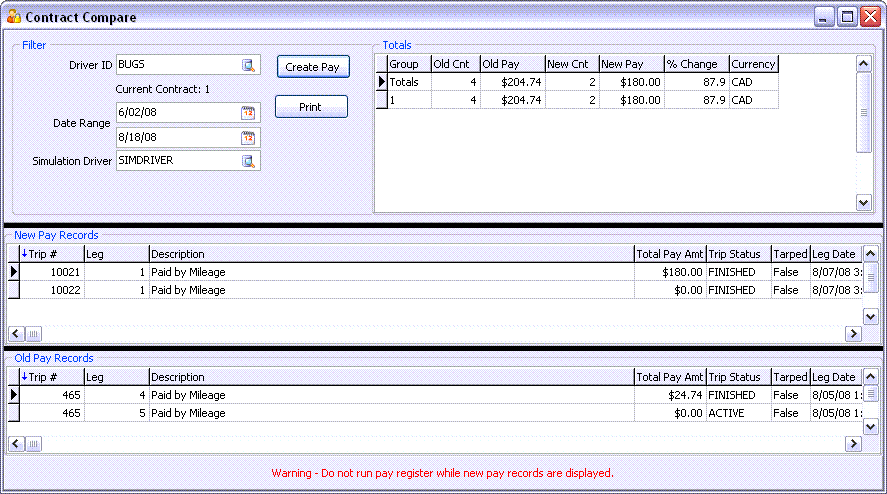Sort New Pay Records by Trip # header
This screenshot has width=887, height=494.
tap(51, 254)
